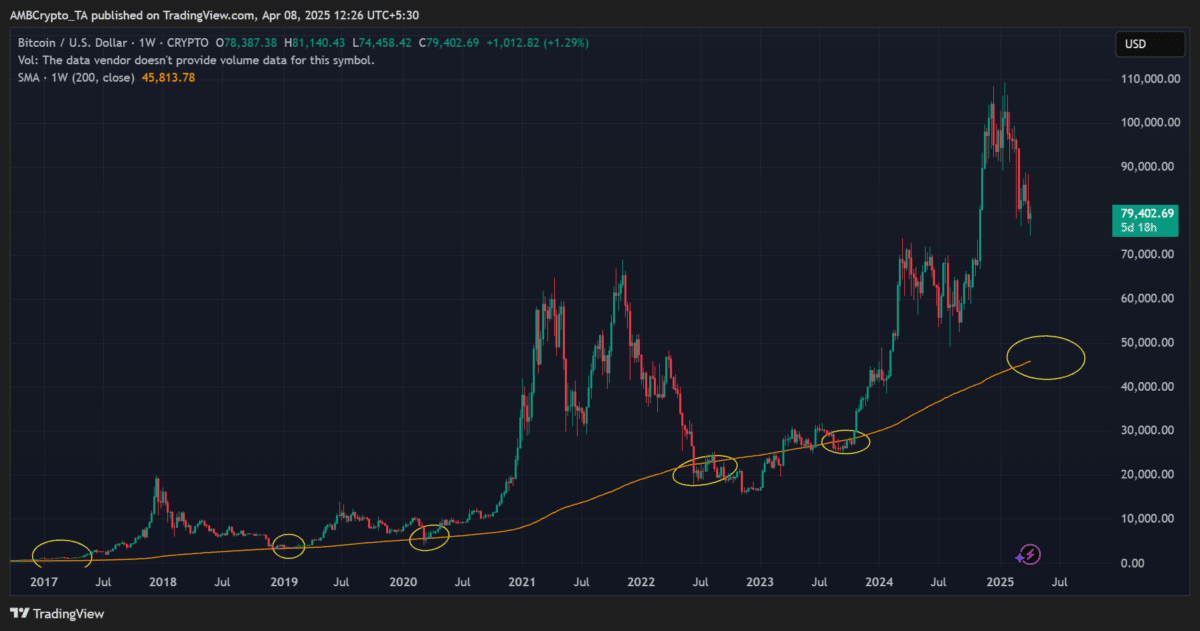Click the 2019 label on the time axis
This screenshot has height=631, width=1200.
(x=283, y=581)
